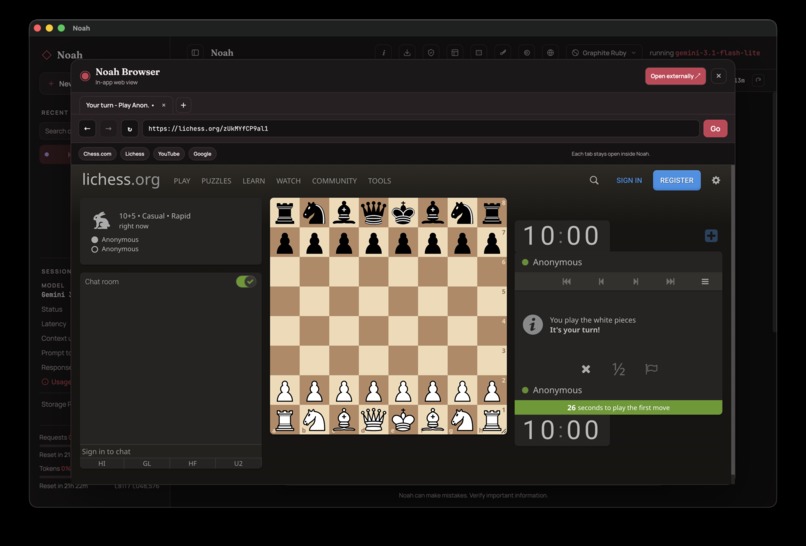Resign using the flag icon

(651, 369)
